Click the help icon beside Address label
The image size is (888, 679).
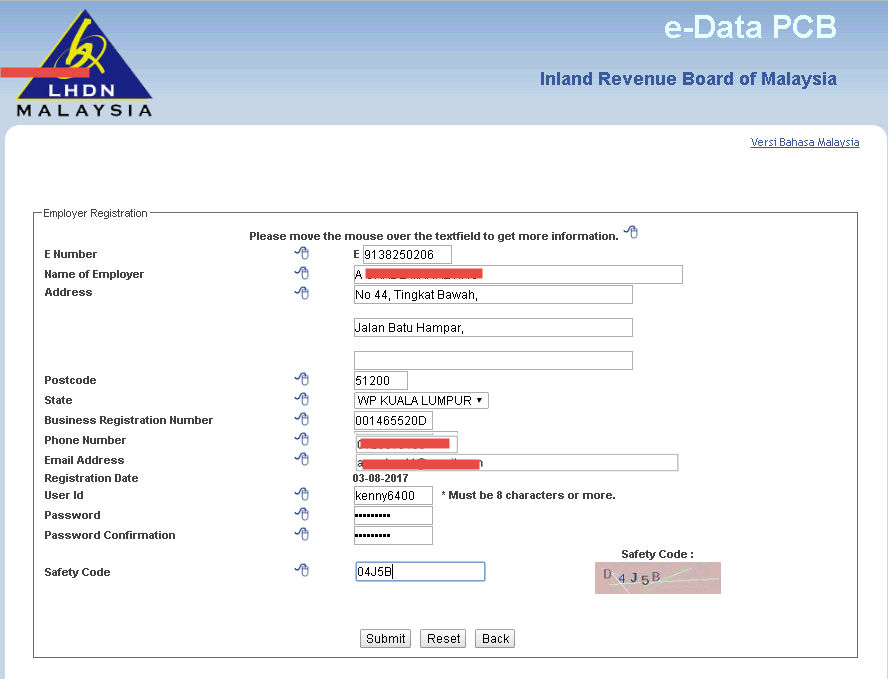(302, 293)
